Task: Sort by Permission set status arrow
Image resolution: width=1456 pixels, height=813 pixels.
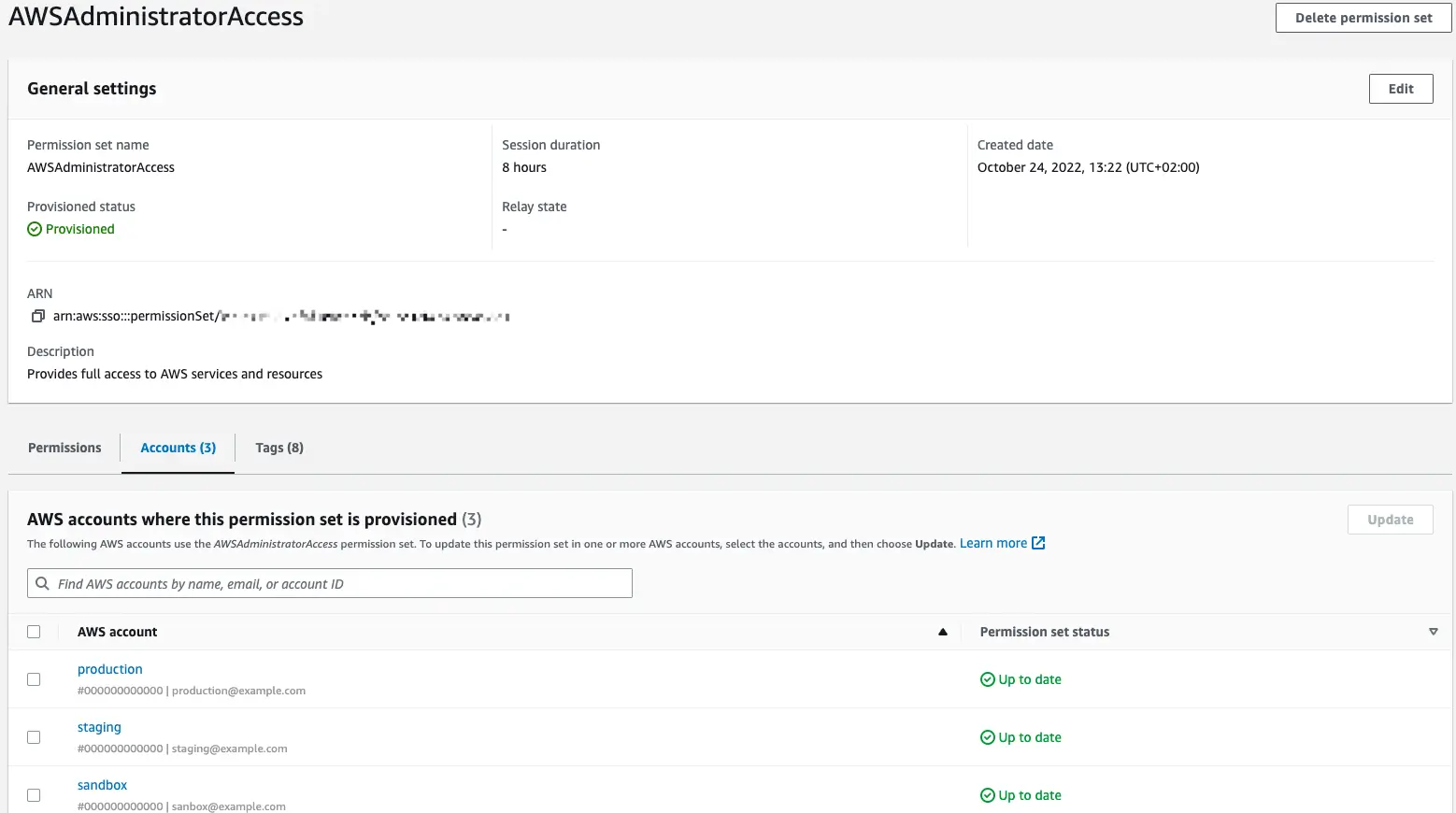Action: tap(1434, 632)
